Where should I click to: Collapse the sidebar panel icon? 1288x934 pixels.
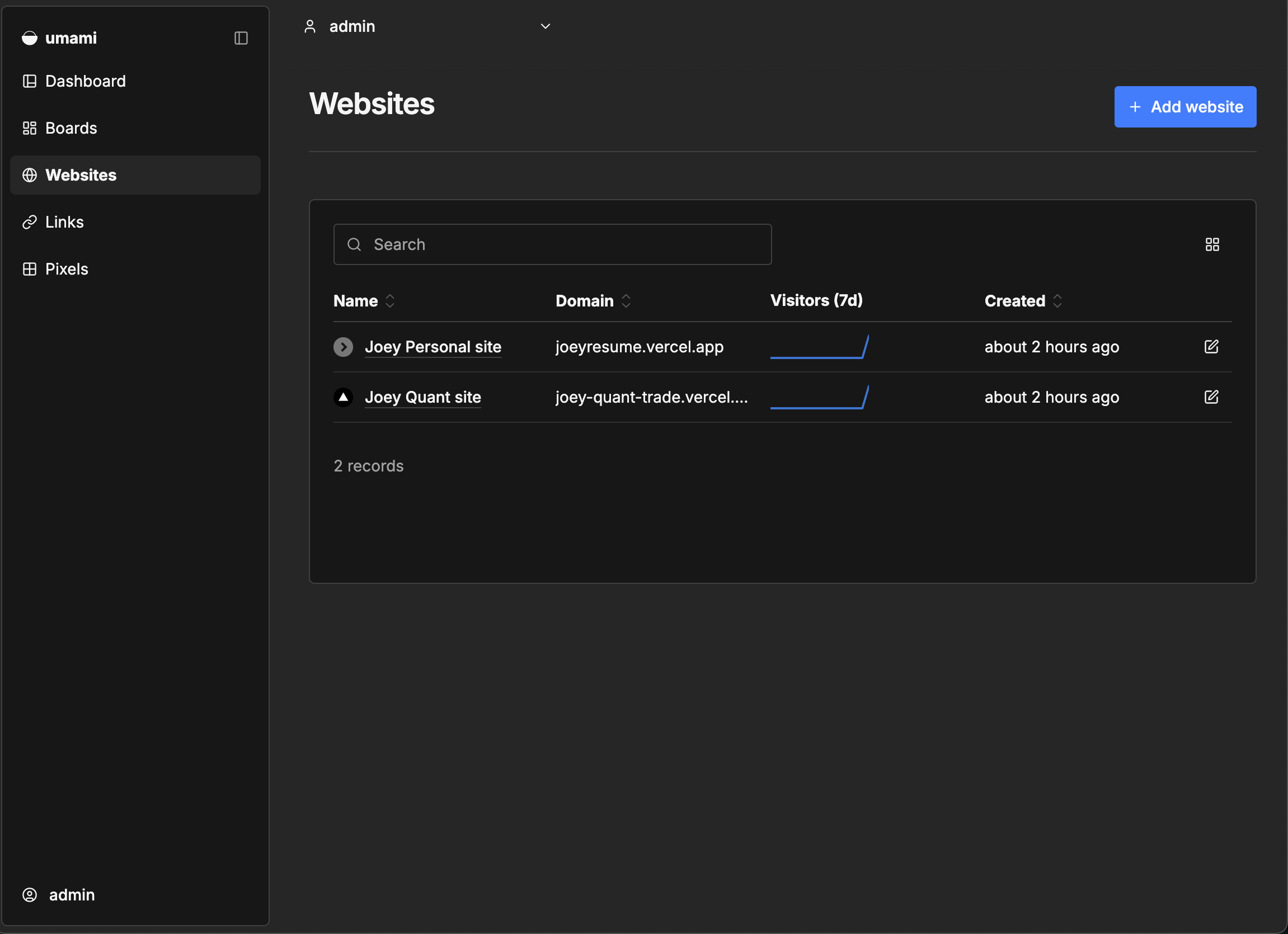241,38
